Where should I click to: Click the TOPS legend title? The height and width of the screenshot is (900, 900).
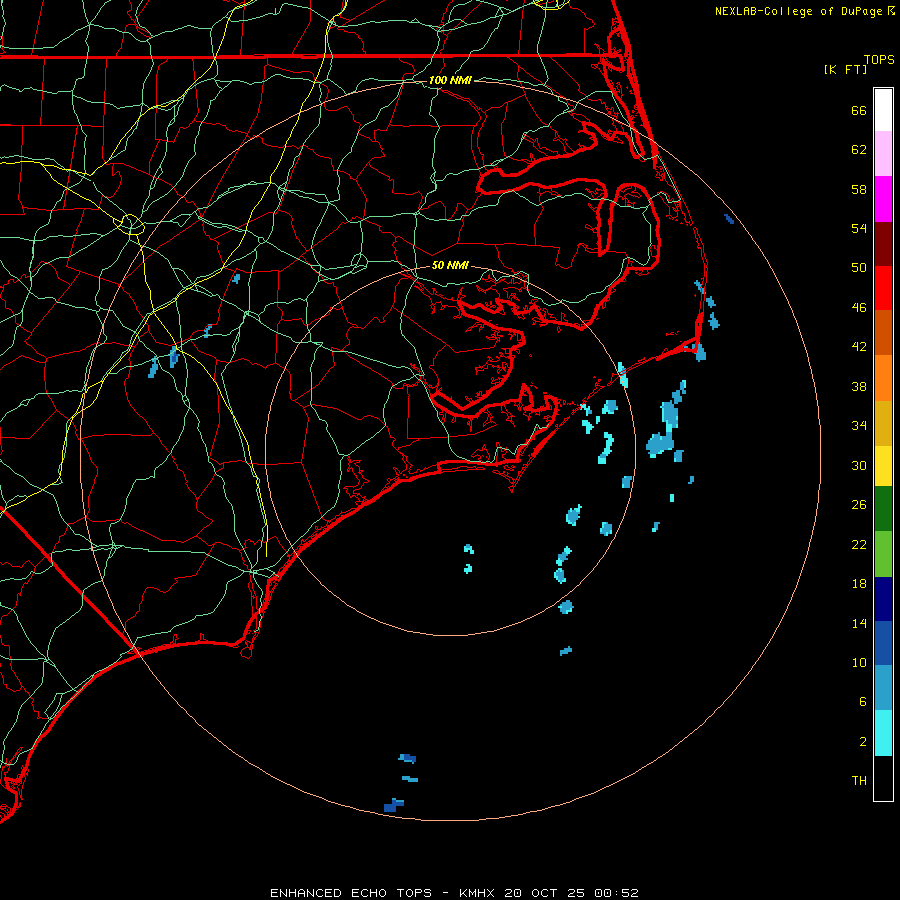879,59
